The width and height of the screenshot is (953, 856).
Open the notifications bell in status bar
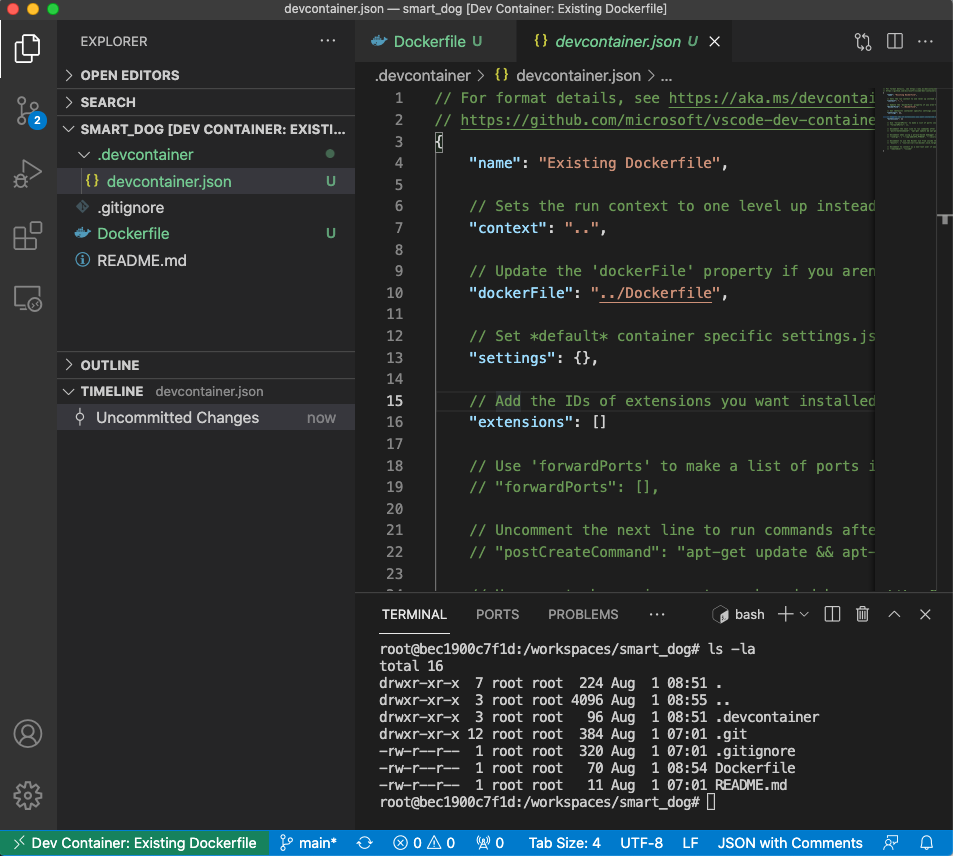(x=926, y=842)
